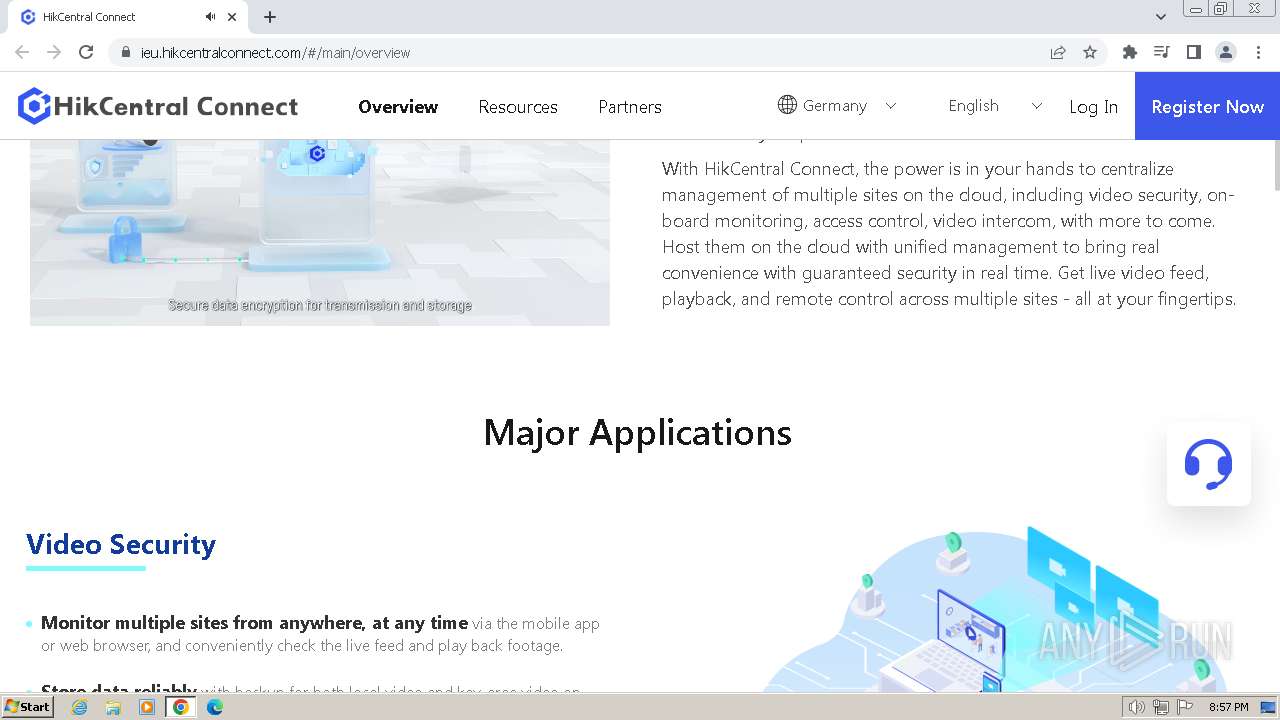This screenshot has width=1280, height=720.
Task: Mute tab via speaker icon on tab
Action: 210,17
